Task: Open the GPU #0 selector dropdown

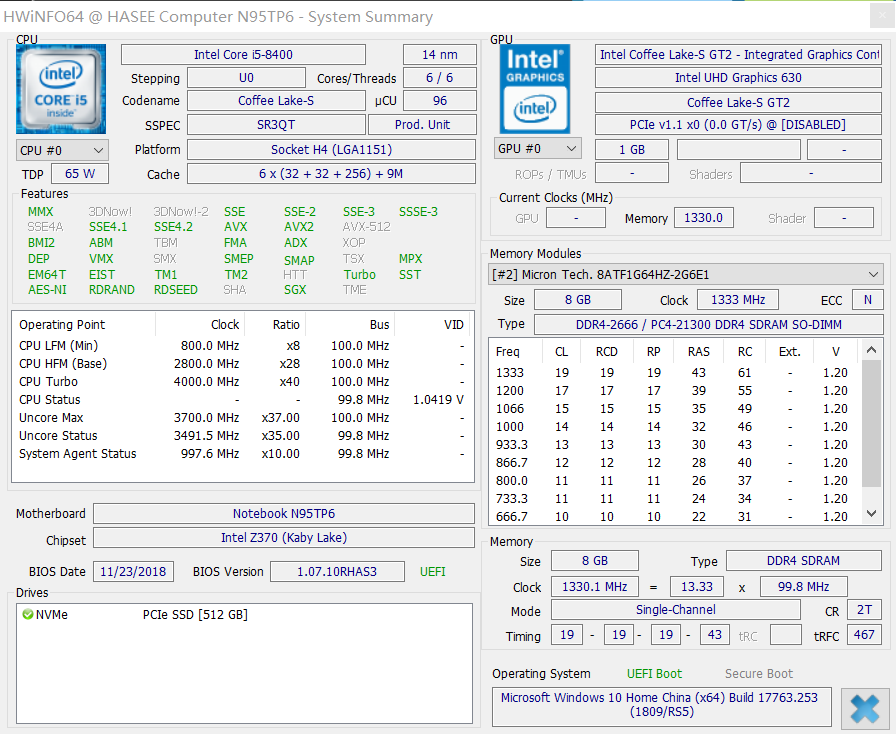Action: click(537, 149)
